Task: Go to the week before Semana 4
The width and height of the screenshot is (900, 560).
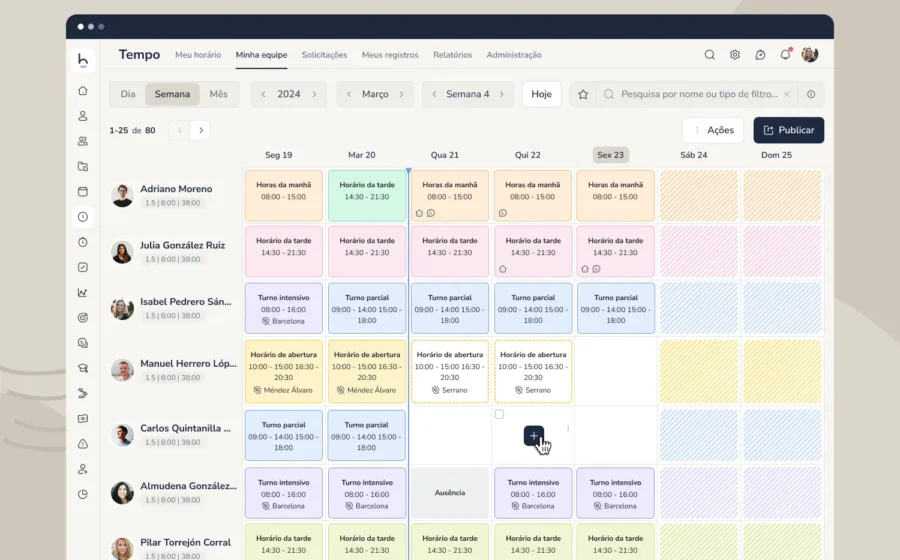Action: tap(435, 94)
